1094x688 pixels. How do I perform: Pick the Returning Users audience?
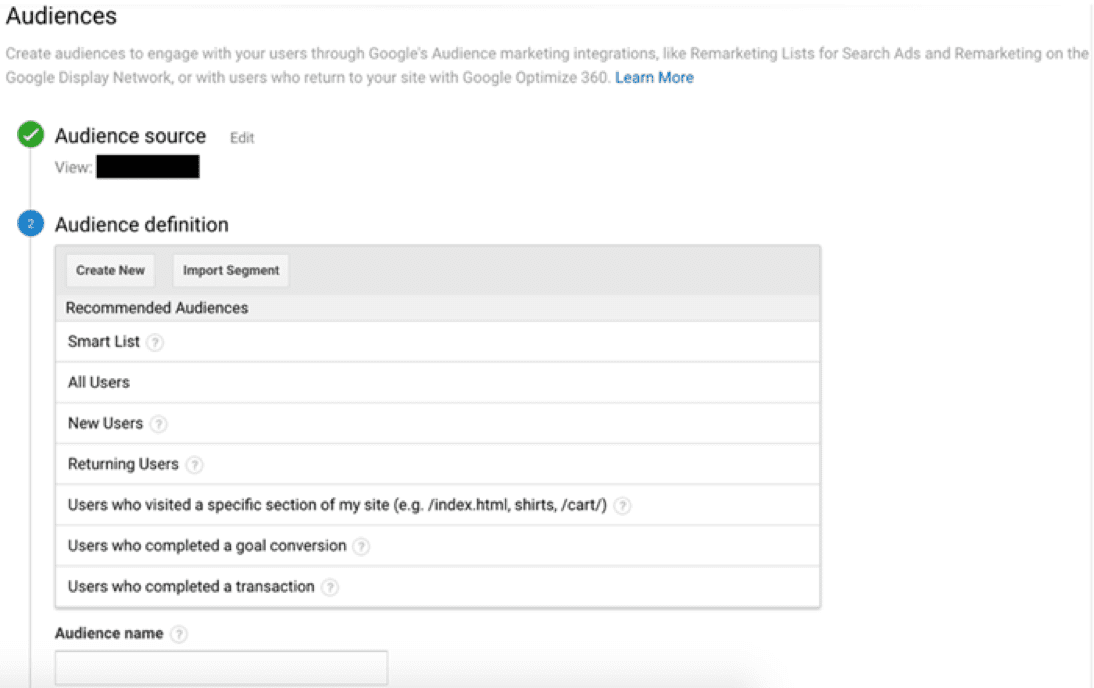click(x=123, y=464)
